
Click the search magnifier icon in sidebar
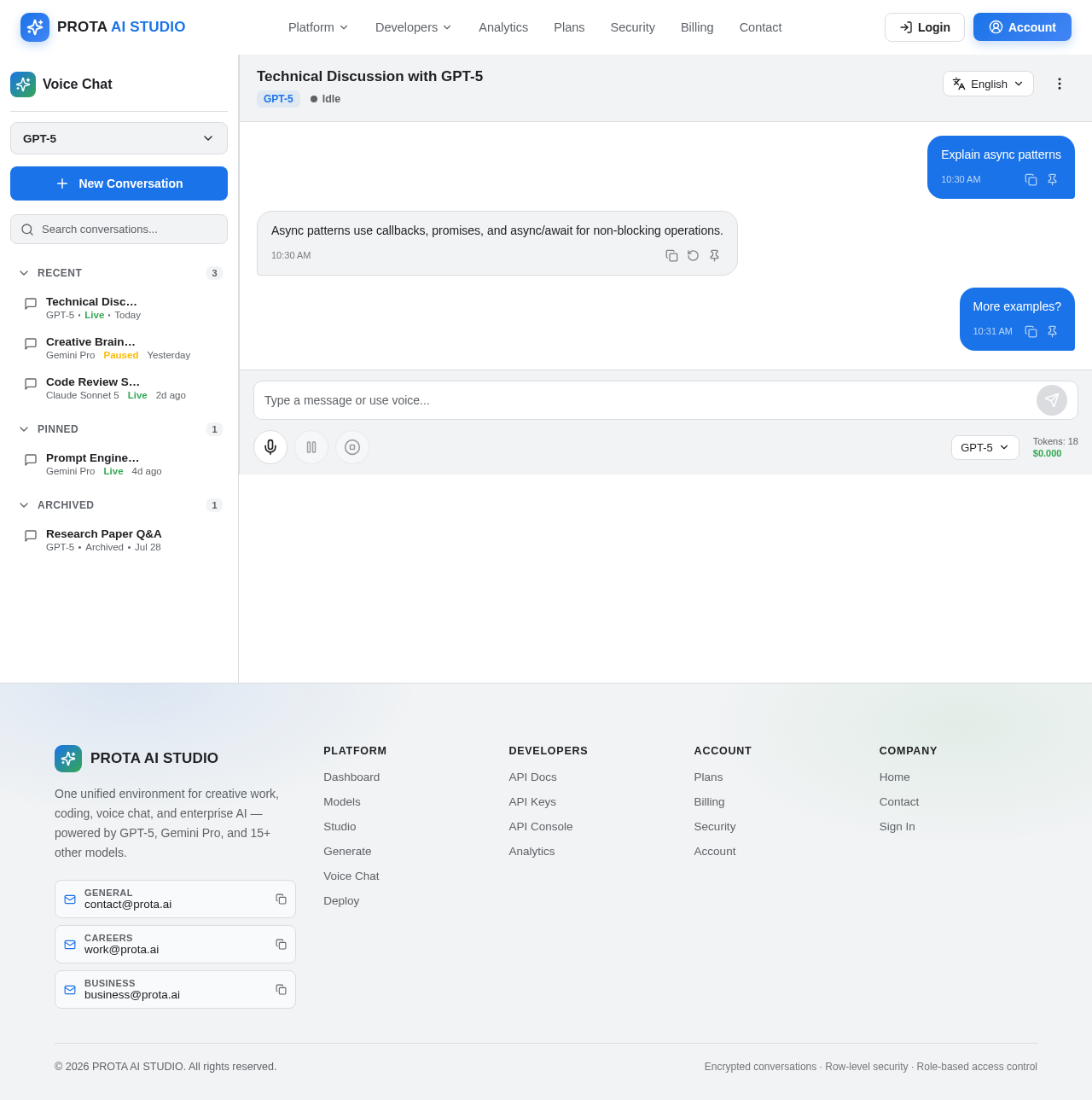(x=27, y=230)
